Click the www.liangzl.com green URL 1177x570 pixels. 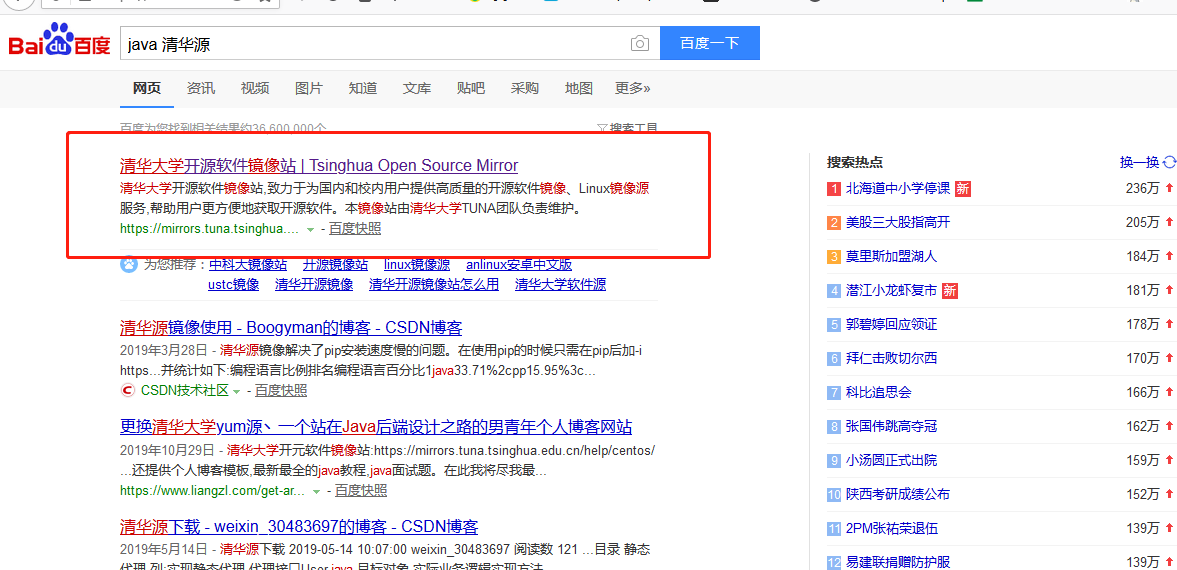(212, 490)
